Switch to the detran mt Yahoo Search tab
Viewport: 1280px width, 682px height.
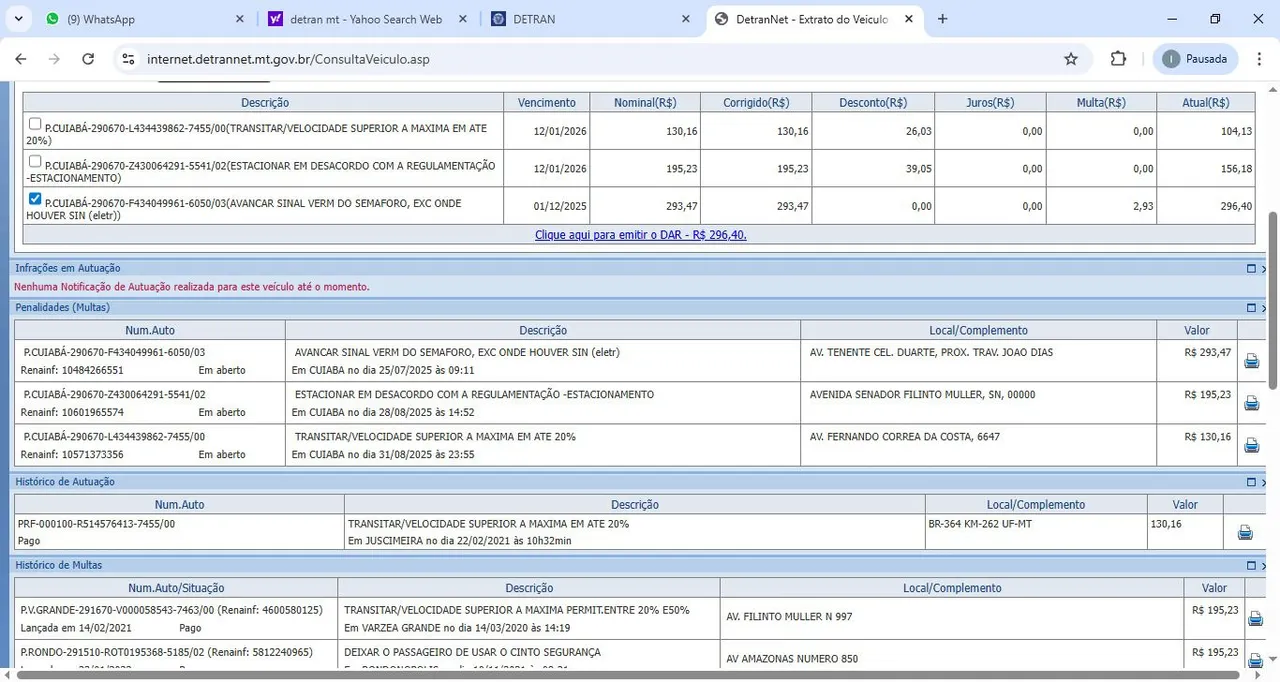click(x=365, y=19)
